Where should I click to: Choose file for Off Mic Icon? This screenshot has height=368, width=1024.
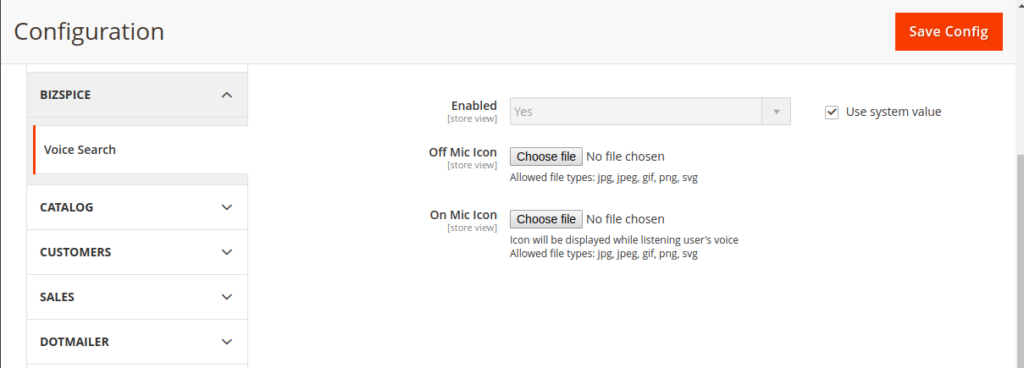click(546, 157)
